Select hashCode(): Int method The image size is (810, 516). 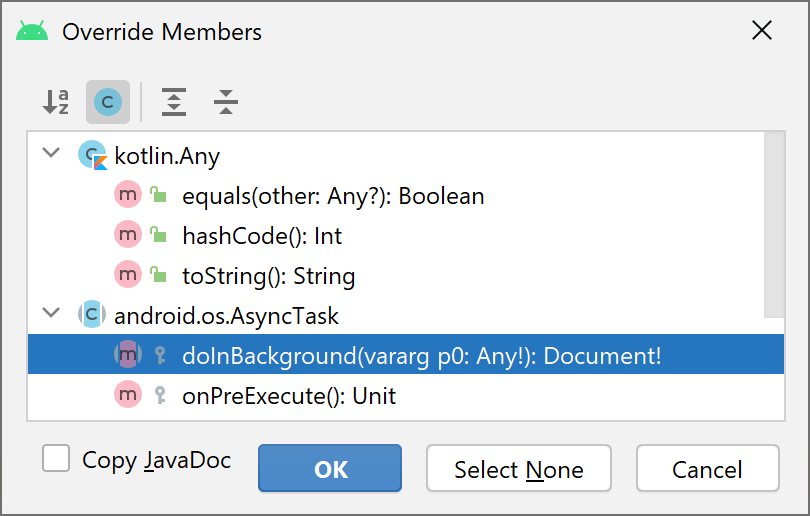click(262, 236)
